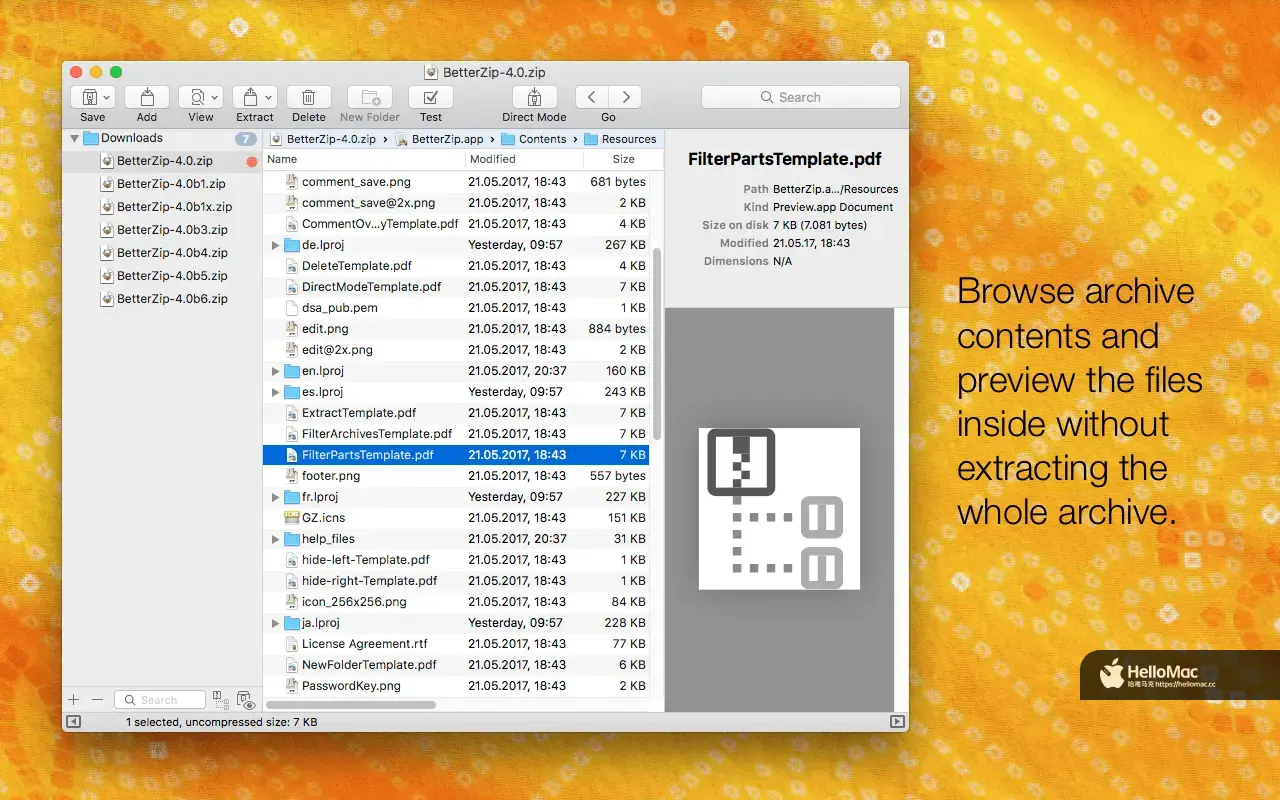Click the file list horizontal scrollbar
Viewport: 1280px width, 800px height.
(x=352, y=705)
